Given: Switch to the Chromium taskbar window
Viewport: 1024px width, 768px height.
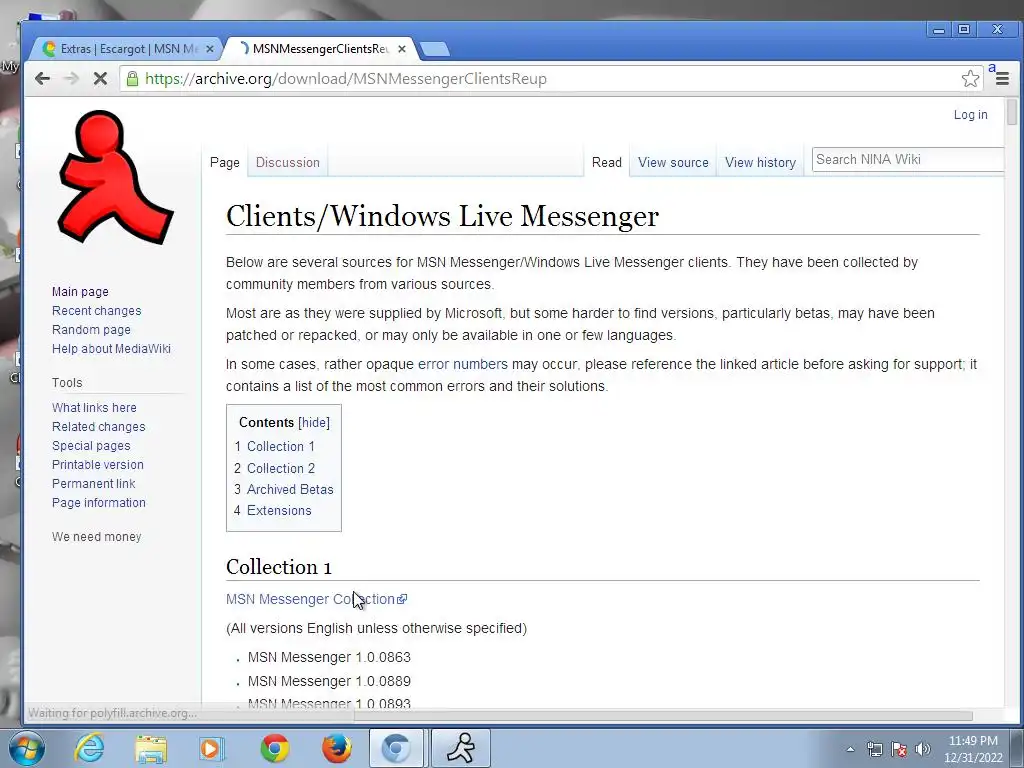Looking at the screenshot, I should [x=396, y=748].
